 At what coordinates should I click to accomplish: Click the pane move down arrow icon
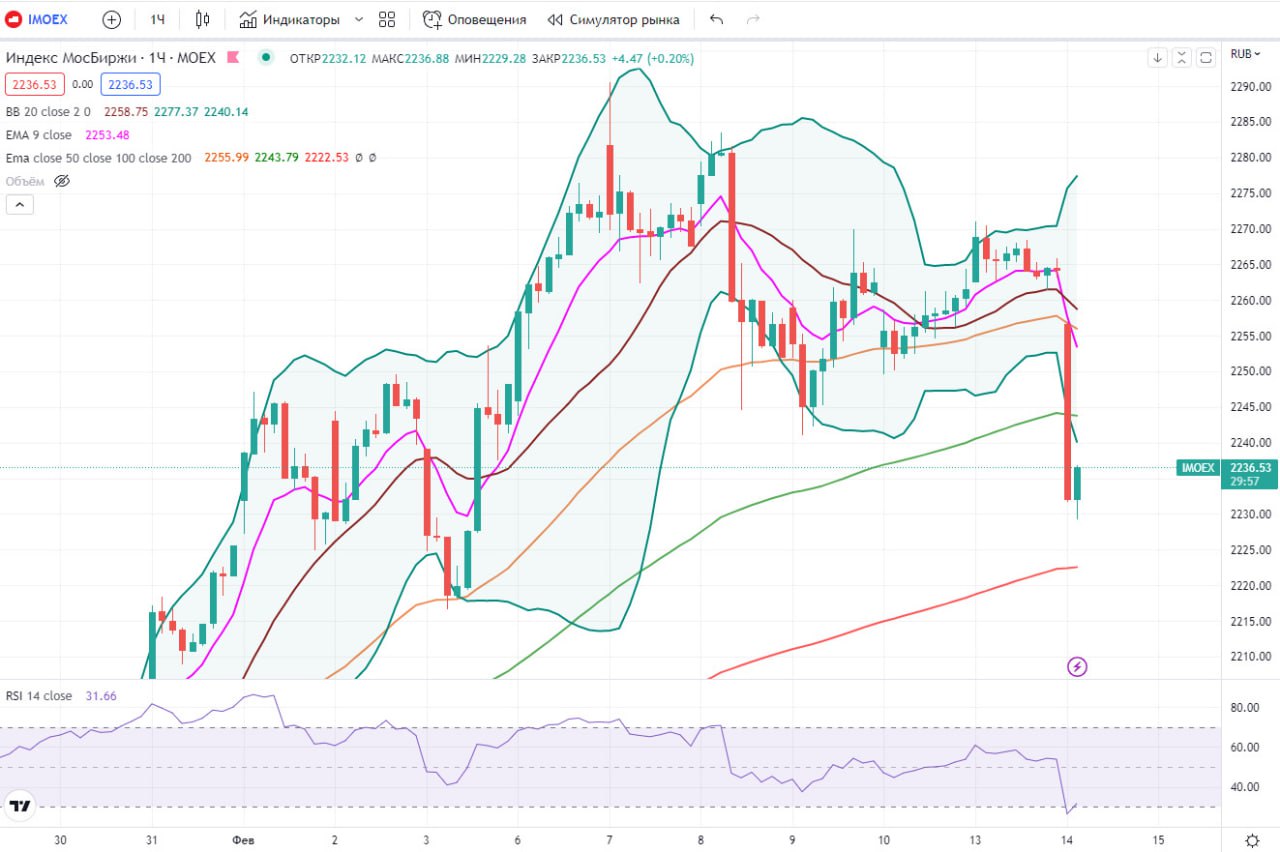click(x=1158, y=58)
